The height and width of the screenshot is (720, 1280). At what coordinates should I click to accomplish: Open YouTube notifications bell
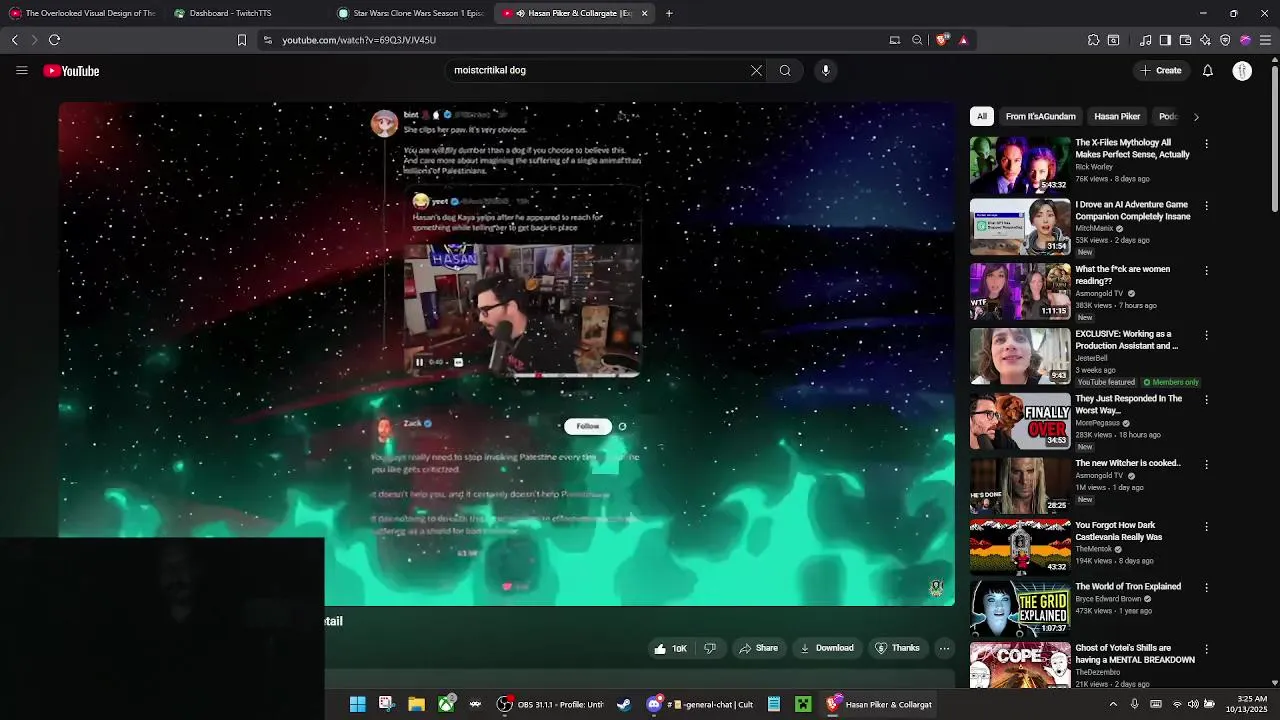[1207, 70]
